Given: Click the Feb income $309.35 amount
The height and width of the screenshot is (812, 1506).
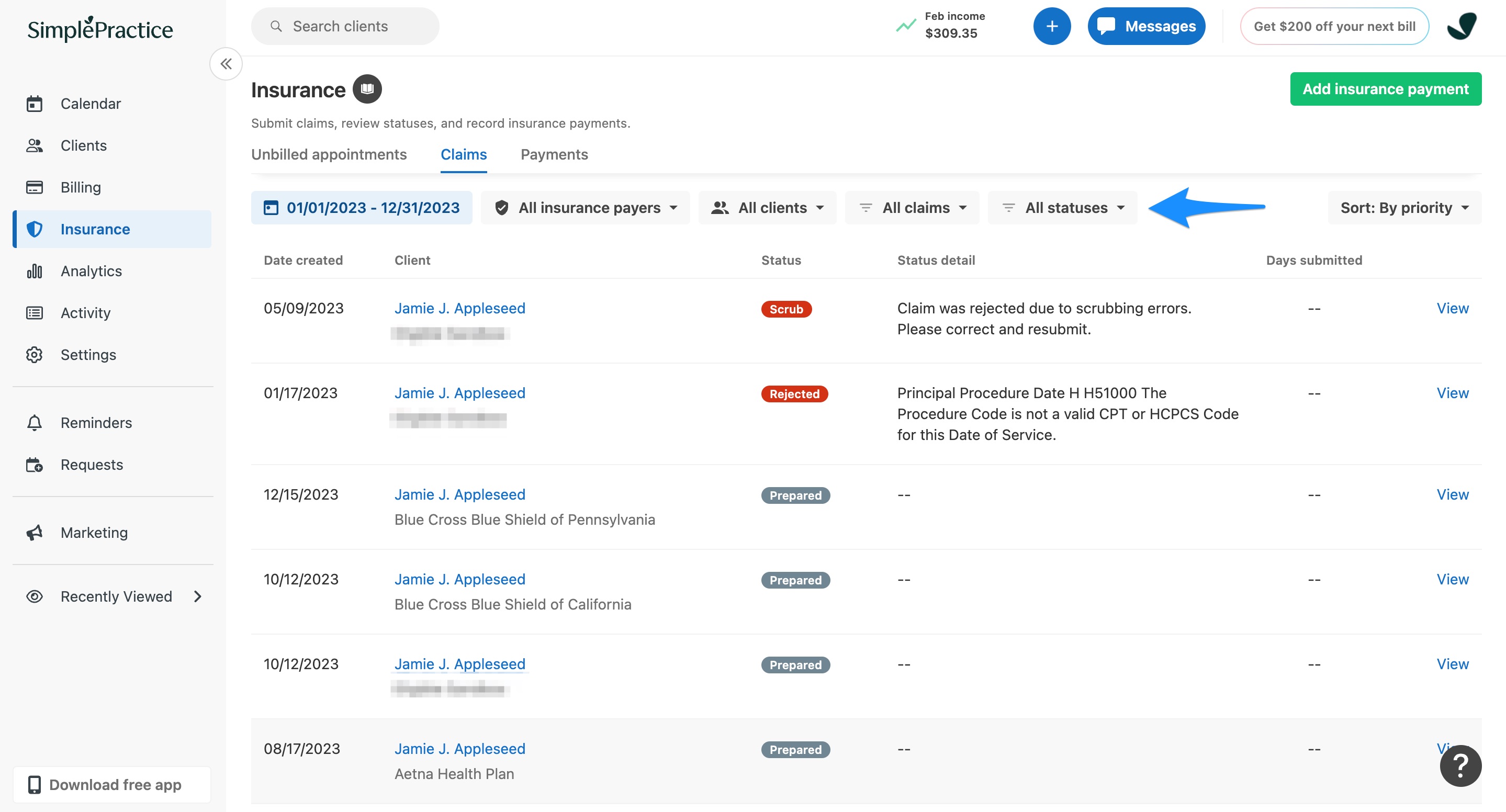Looking at the screenshot, I should (x=951, y=33).
